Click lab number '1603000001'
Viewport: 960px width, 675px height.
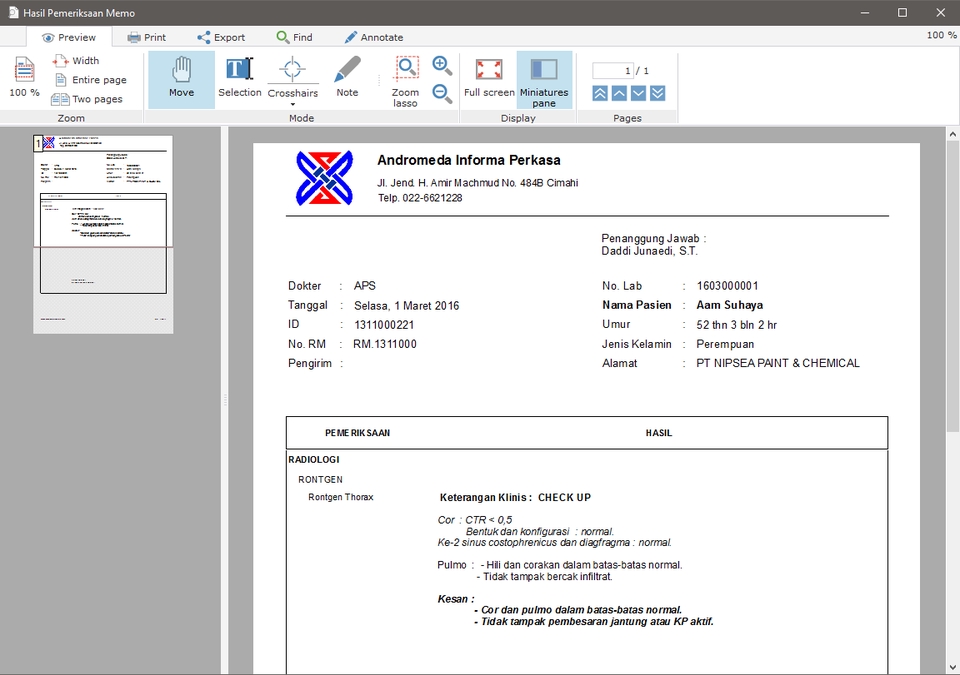pyautogui.click(x=727, y=286)
